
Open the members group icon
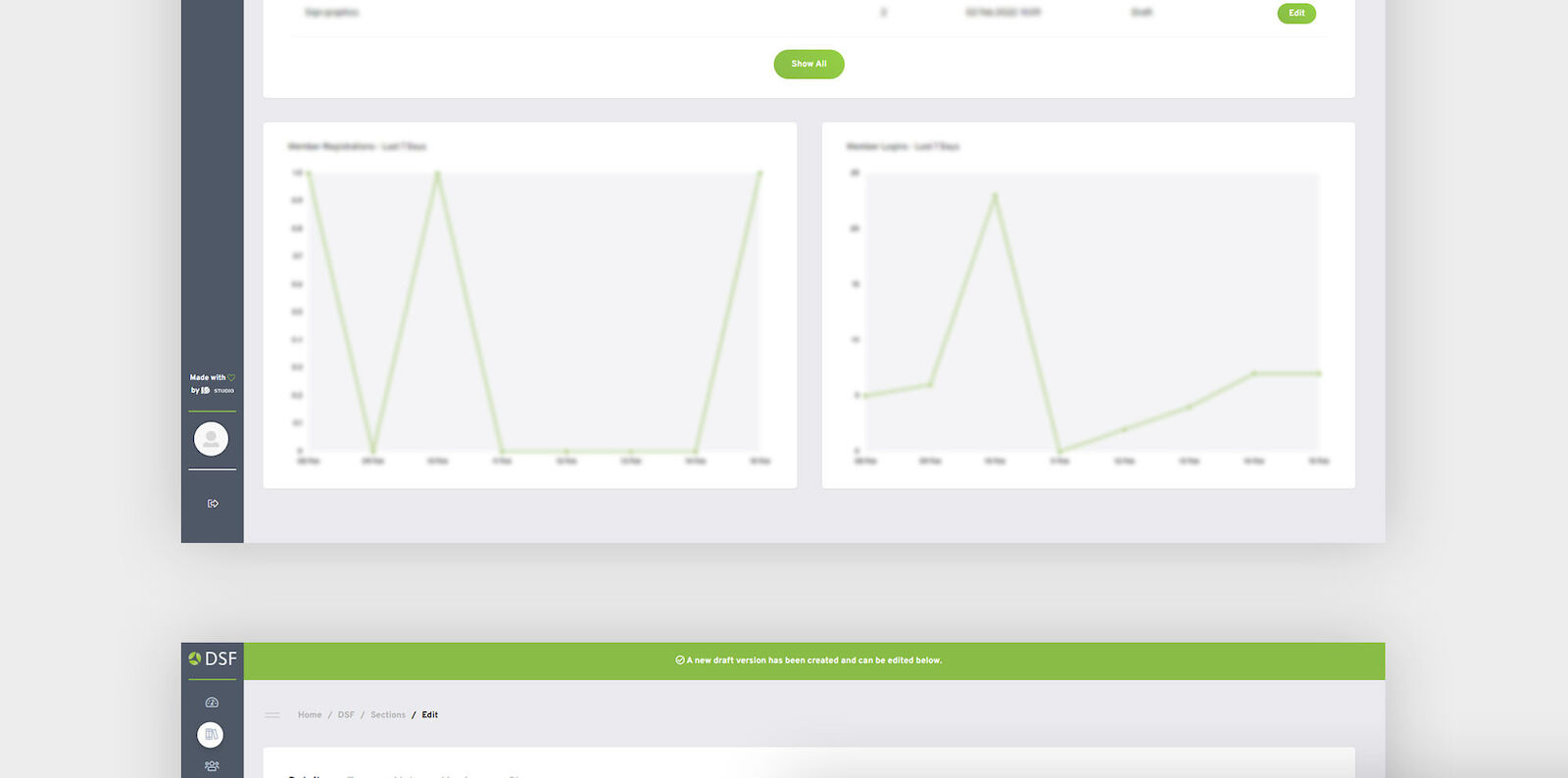(x=212, y=766)
